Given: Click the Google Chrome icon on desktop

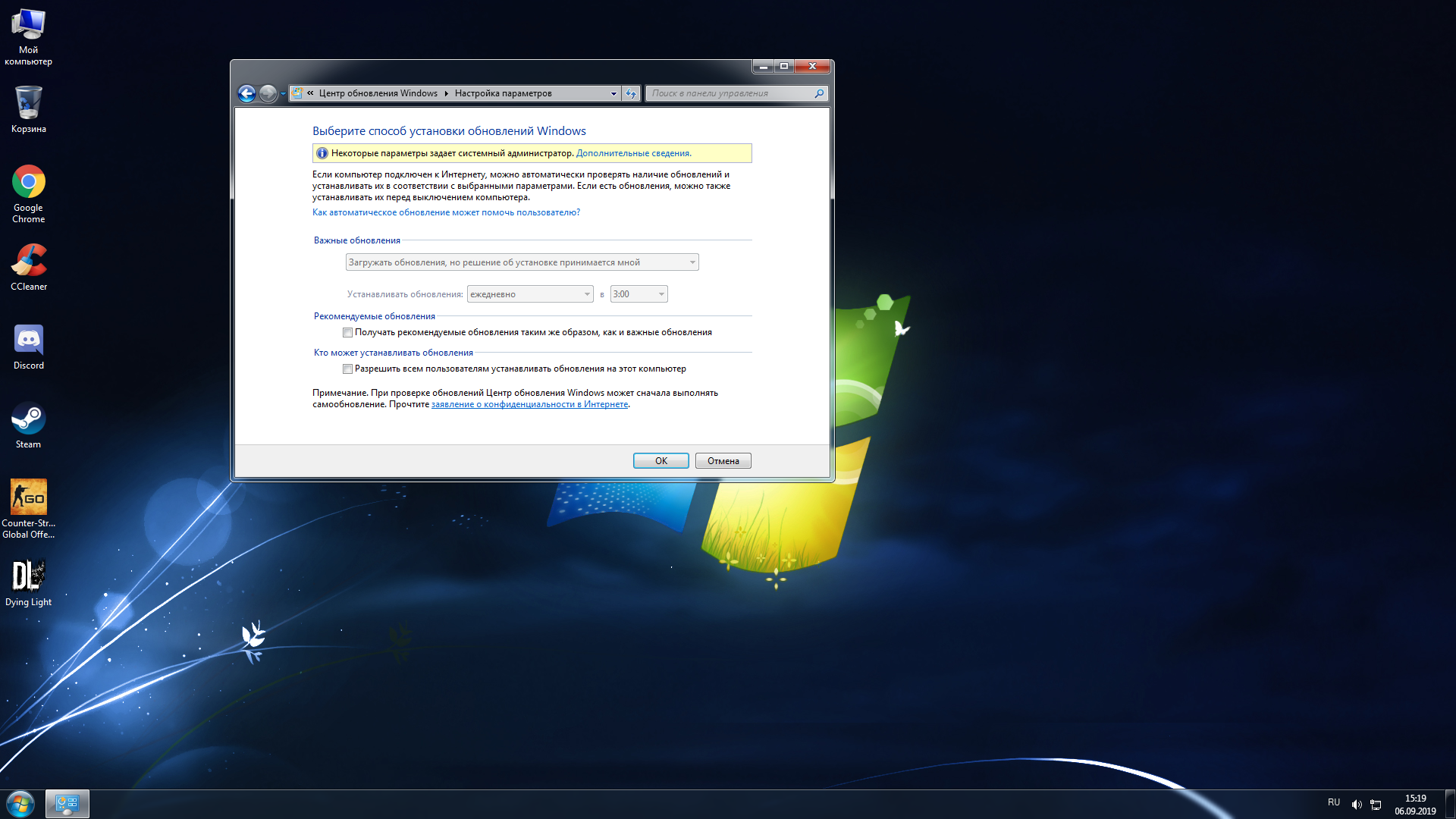Looking at the screenshot, I should 28,183.
